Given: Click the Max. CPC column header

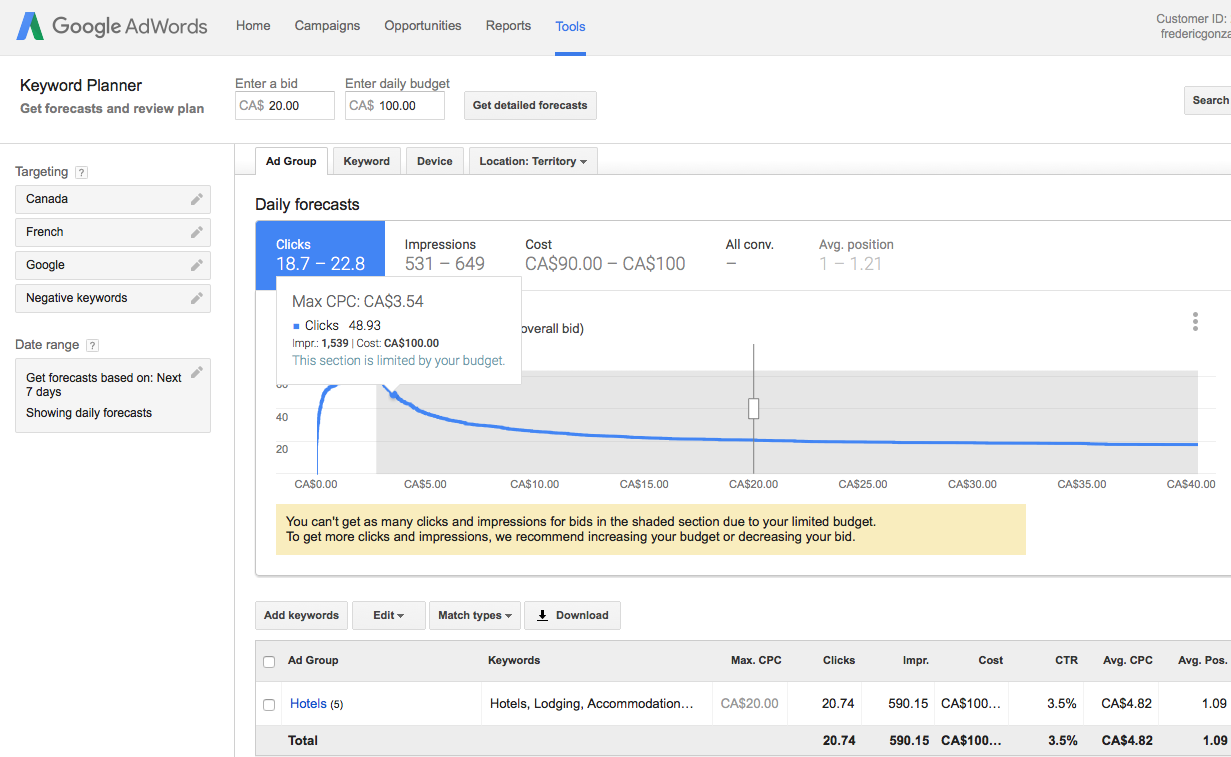Looking at the screenshot, I should click(756, 661).
